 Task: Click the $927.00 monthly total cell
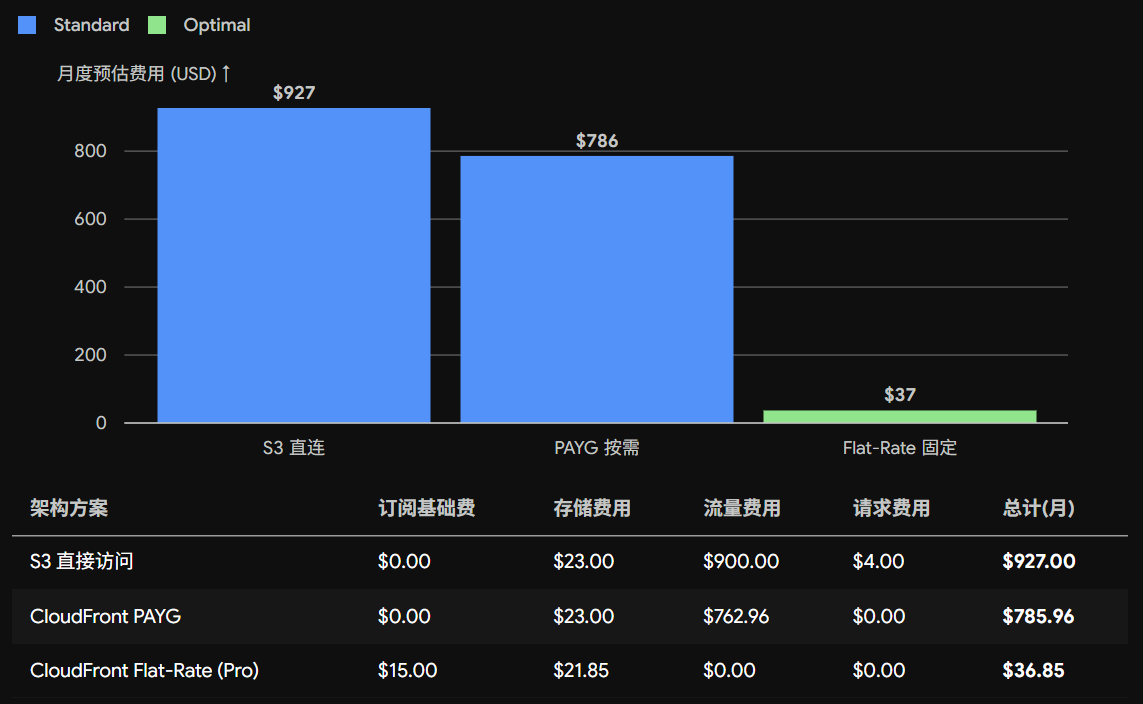pyautogui.click(x=1039, y=561)
